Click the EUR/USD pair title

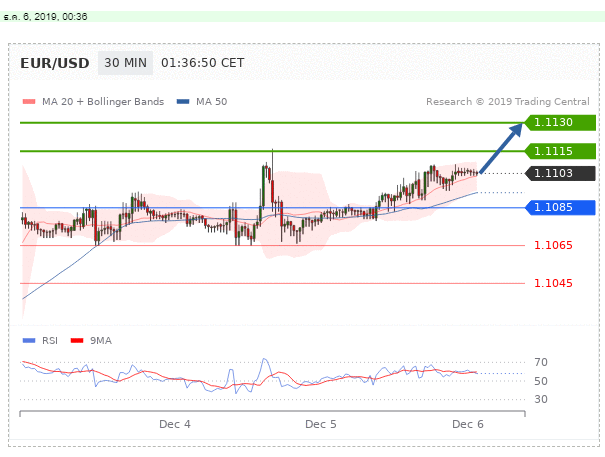pyautogui.click(x=55, y=63)
